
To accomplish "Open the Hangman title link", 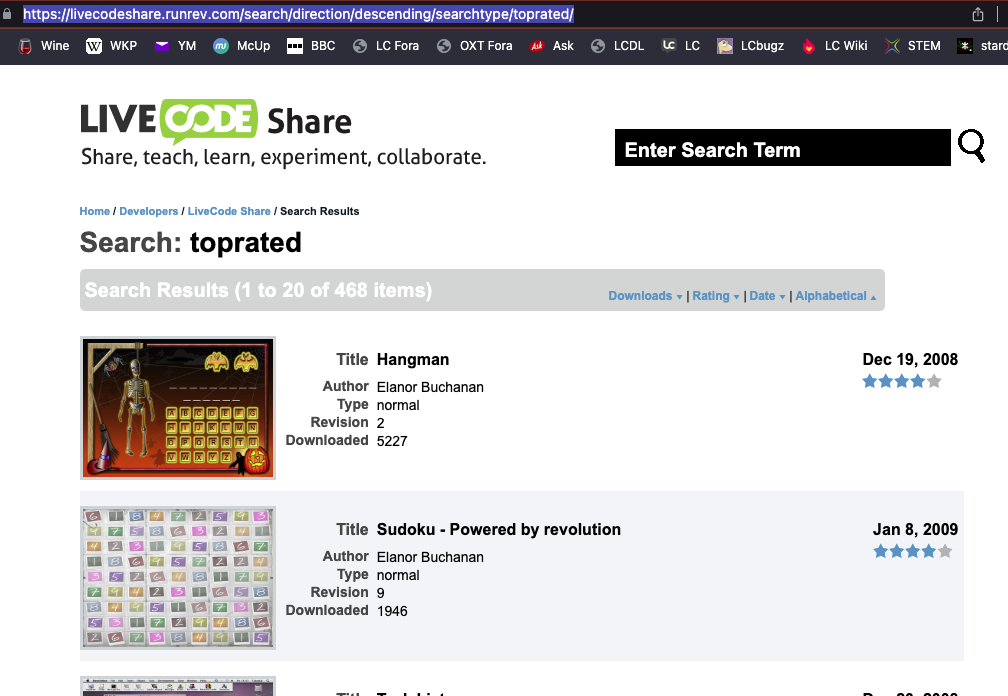I will point(412,360).
